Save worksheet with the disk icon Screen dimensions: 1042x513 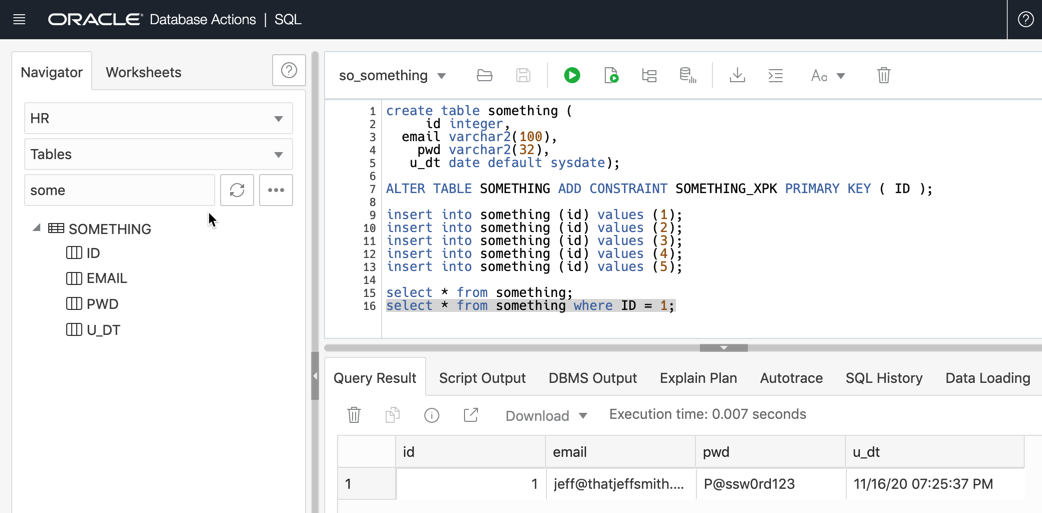pyautogui.click(x=524, y=75)
